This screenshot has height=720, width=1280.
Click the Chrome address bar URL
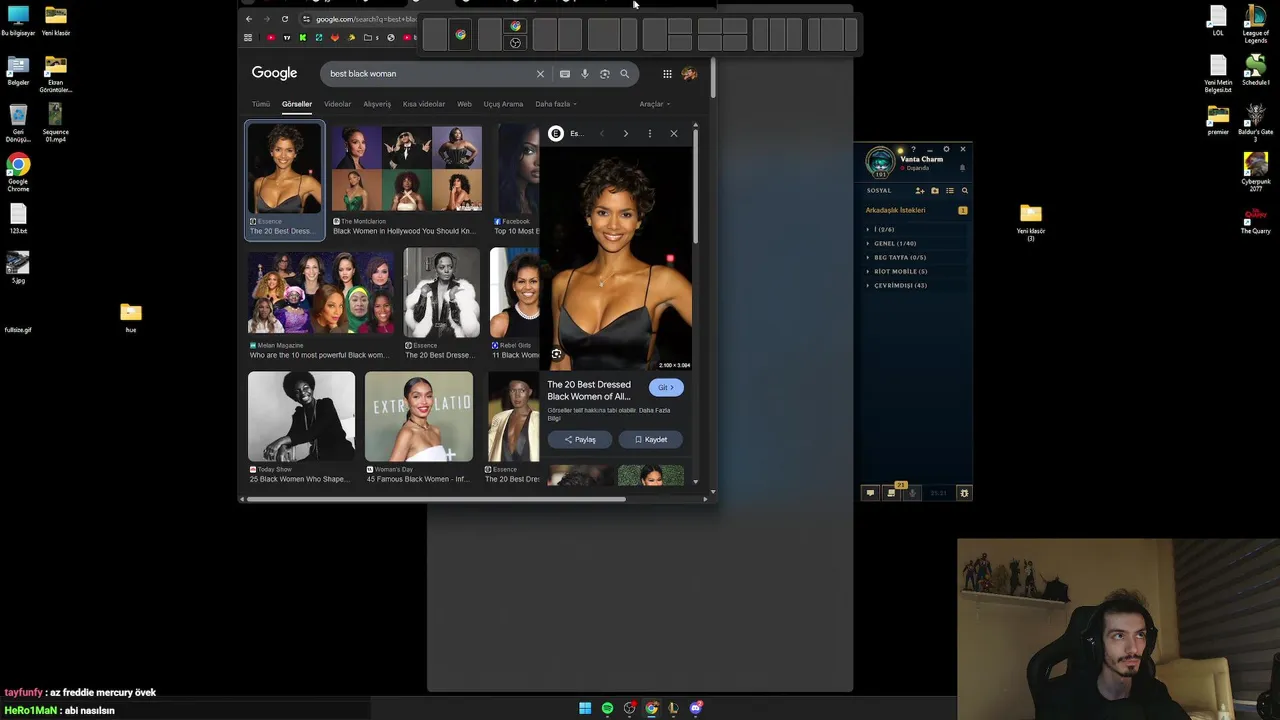click(x=366, y=19)
